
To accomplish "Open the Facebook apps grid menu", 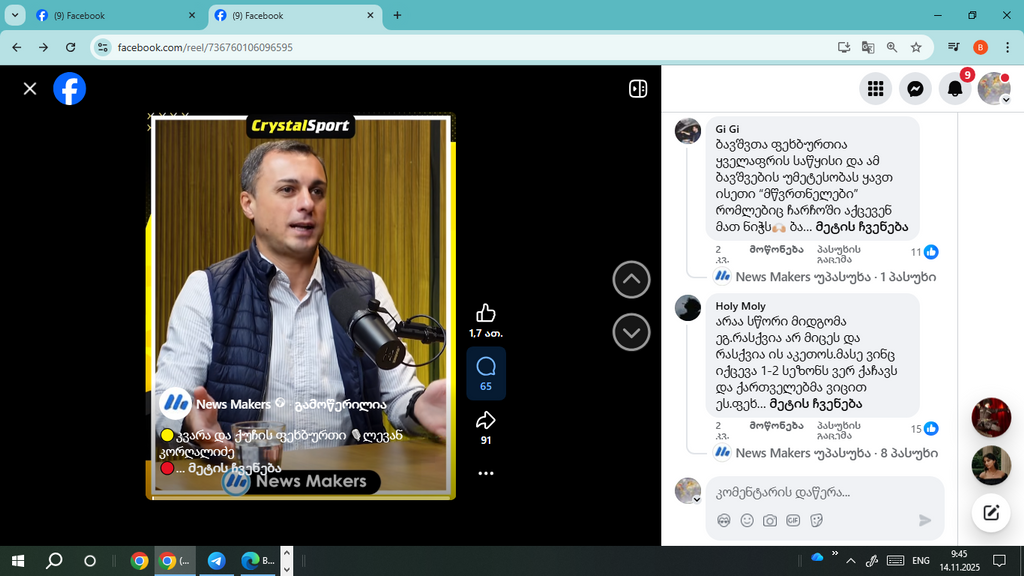I will pyautogui.click(x=876, y=89).
